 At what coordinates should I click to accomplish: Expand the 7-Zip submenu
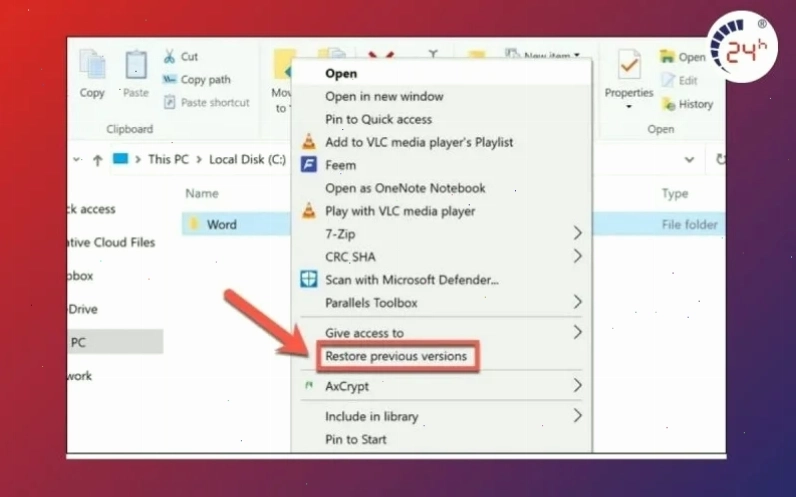441,234
